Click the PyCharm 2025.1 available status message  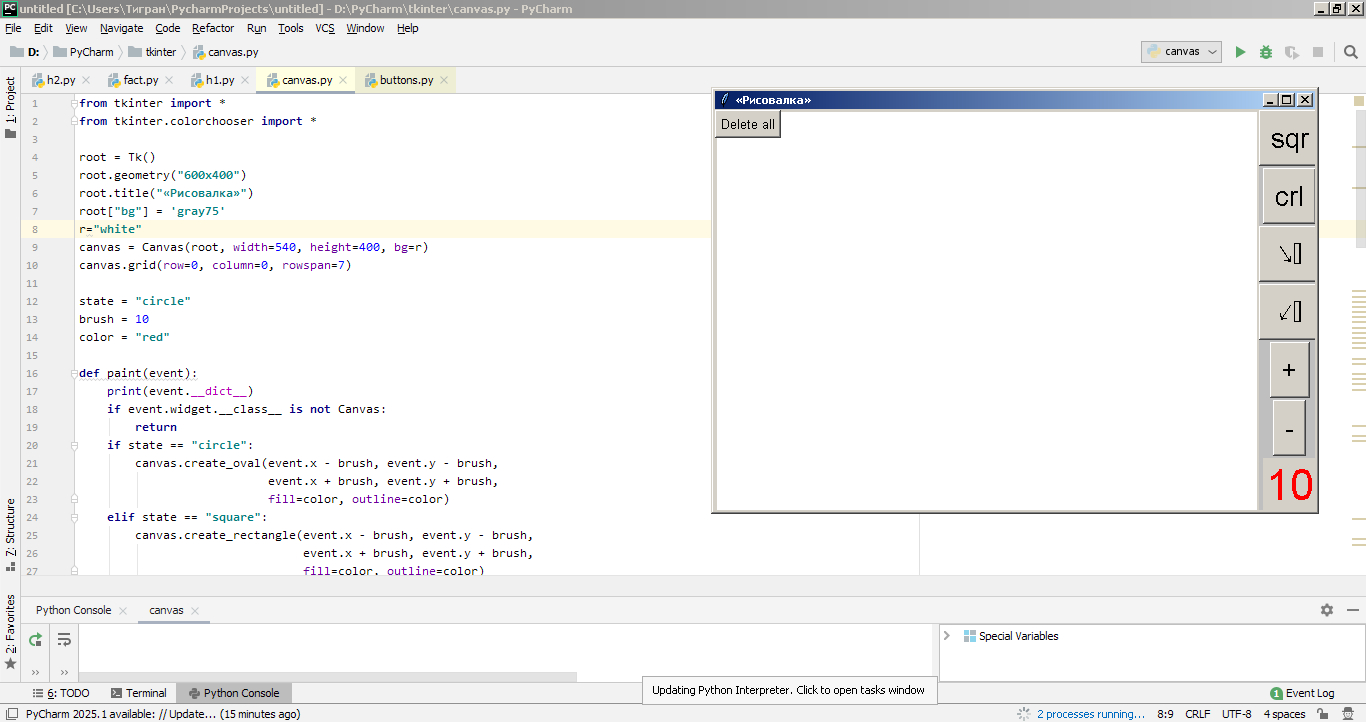(x=162, y=714)
